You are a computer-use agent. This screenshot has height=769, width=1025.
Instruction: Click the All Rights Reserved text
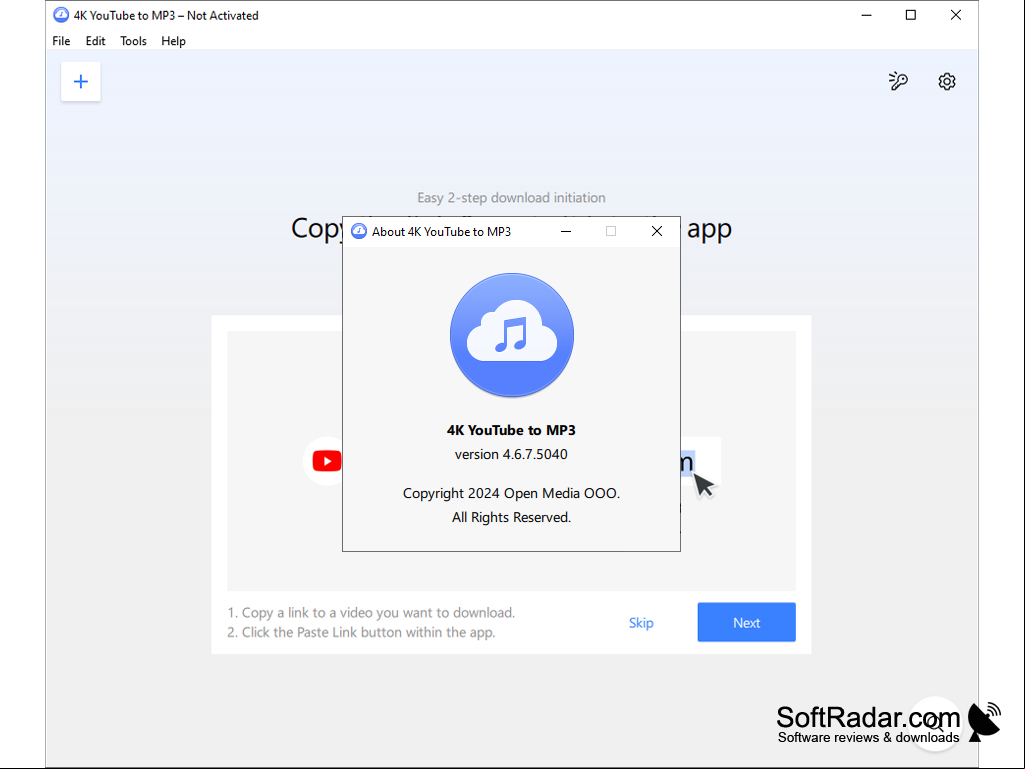511,517
